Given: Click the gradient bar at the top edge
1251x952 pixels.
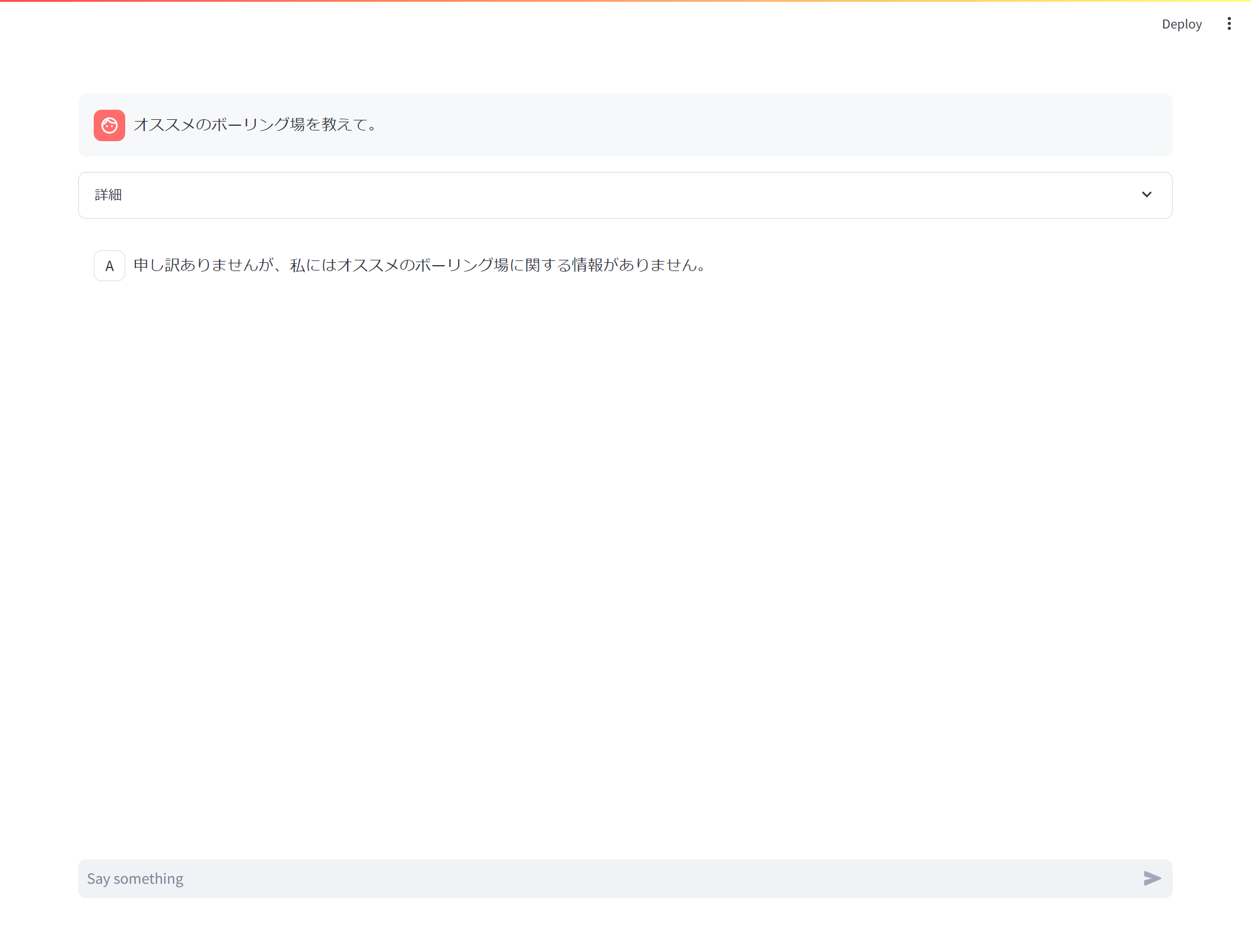Looking at the screenshot, I should tap(625, 2).
